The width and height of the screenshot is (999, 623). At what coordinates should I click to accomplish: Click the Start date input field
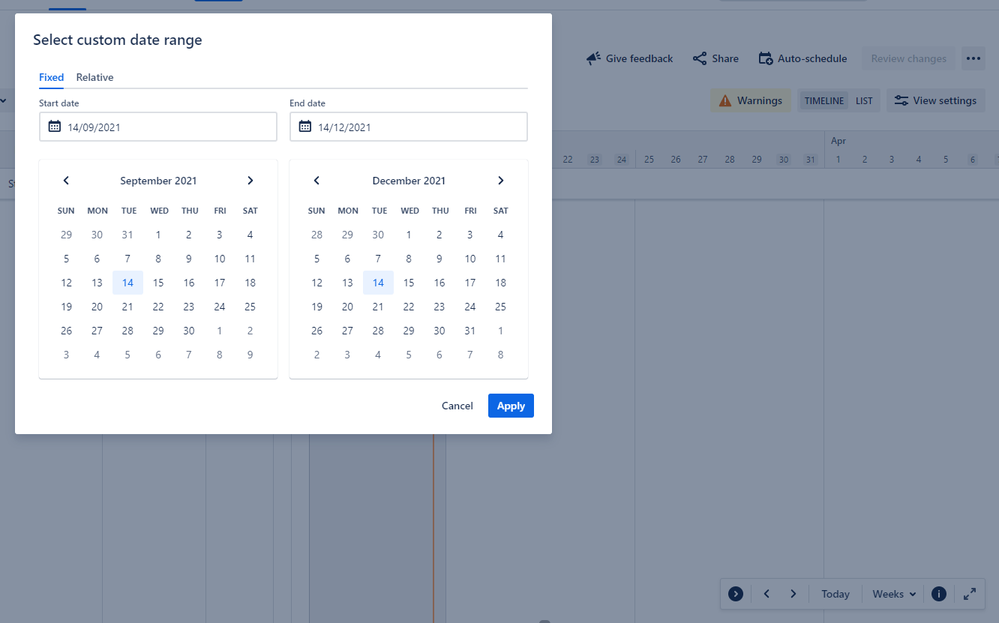158,127
